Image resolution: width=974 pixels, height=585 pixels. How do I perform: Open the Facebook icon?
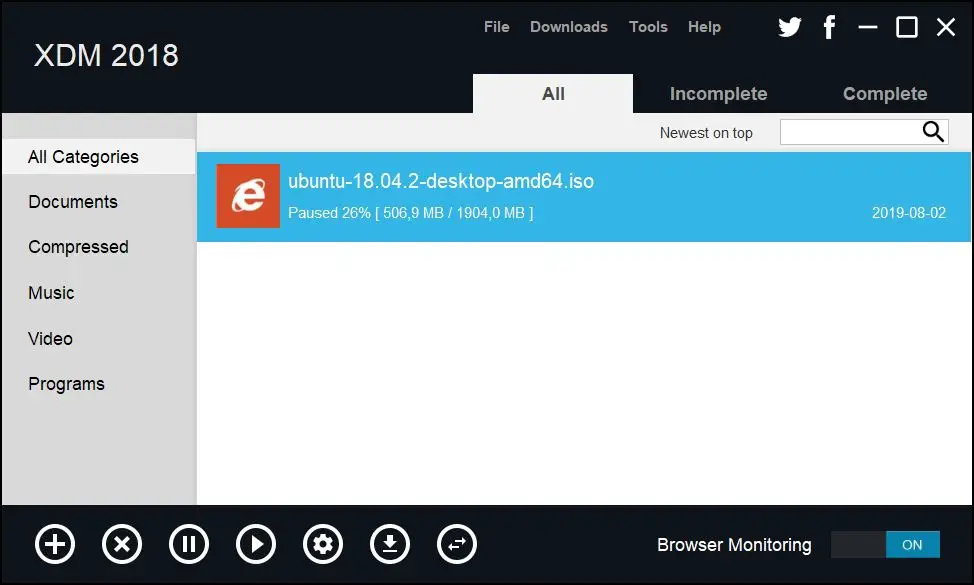click(829, 27)
